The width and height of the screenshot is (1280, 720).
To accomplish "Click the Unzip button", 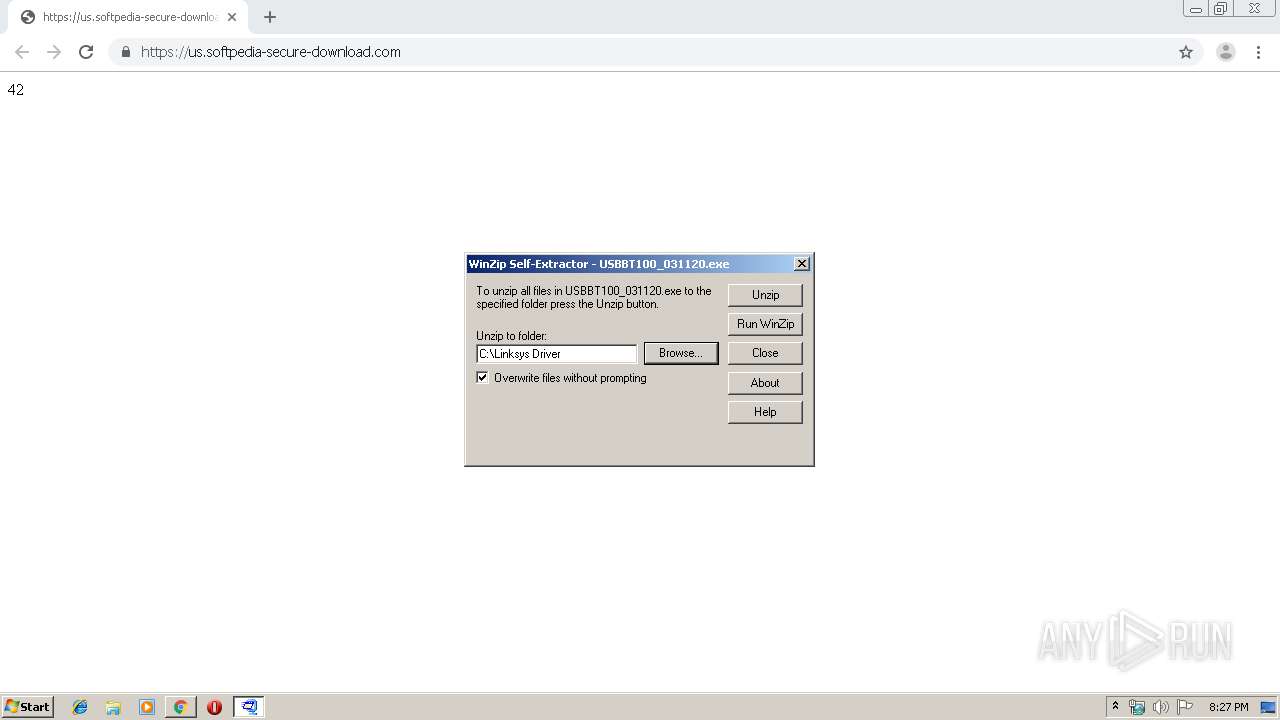I will (x=765, y=295).
